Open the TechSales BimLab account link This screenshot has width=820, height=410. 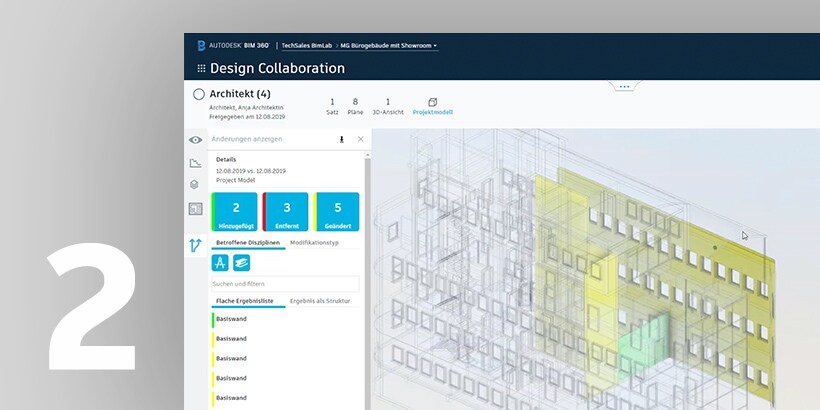click(x=305, y=46)
